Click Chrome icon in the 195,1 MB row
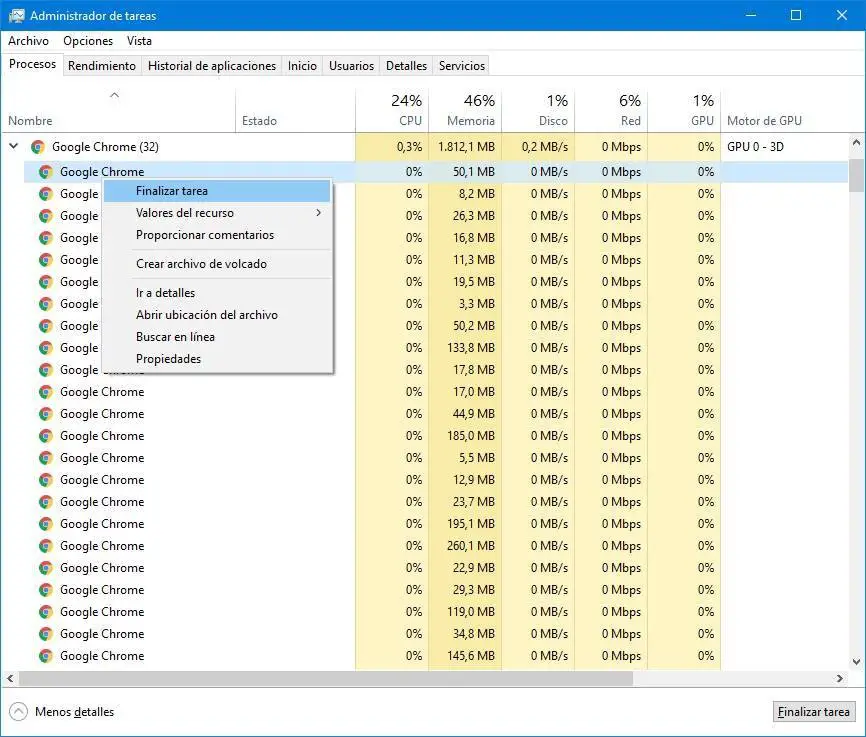The image size is (866, 737). (x=46, y=524)
